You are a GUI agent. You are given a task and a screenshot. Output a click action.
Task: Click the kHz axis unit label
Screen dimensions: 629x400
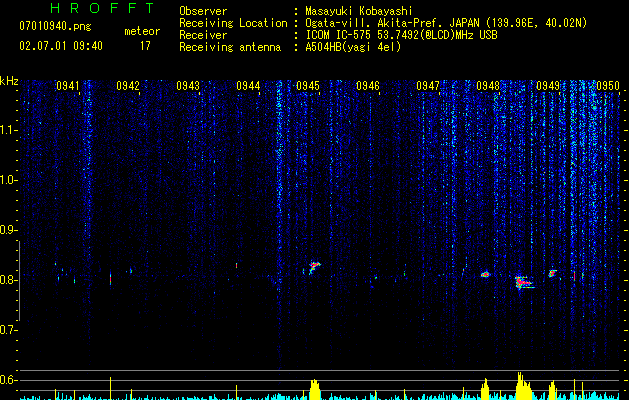point(9,81)
